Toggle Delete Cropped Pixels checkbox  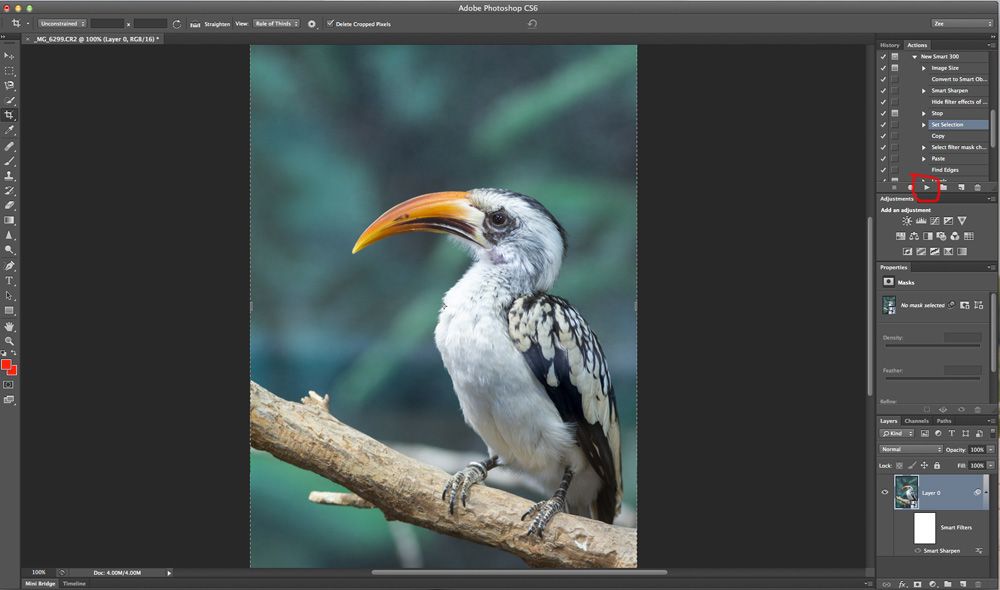tap(331, 23)
